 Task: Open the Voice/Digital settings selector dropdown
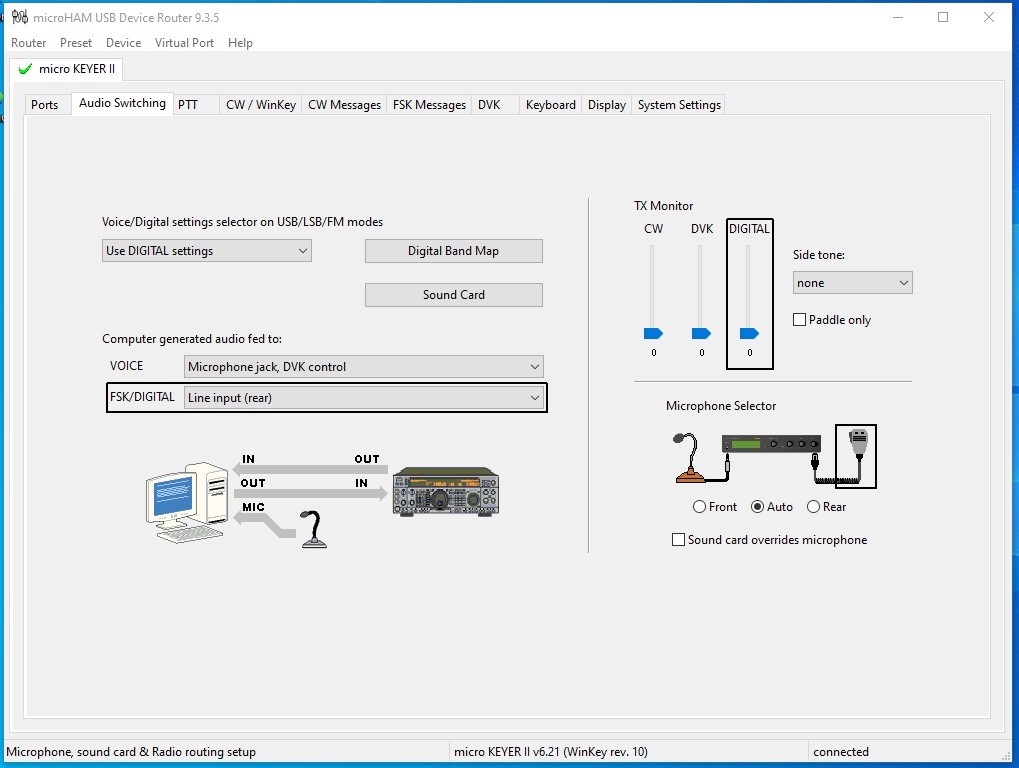(207, 251)
